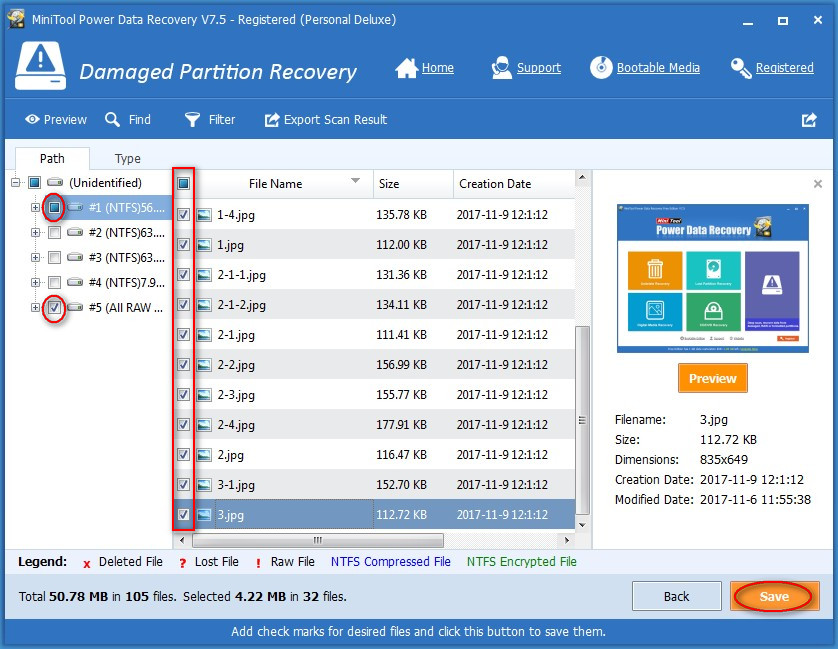Click the drive icon of #5 (All RAW) item
The height and width of the screenshot is (649, 838).
click(x=75, y=307)
